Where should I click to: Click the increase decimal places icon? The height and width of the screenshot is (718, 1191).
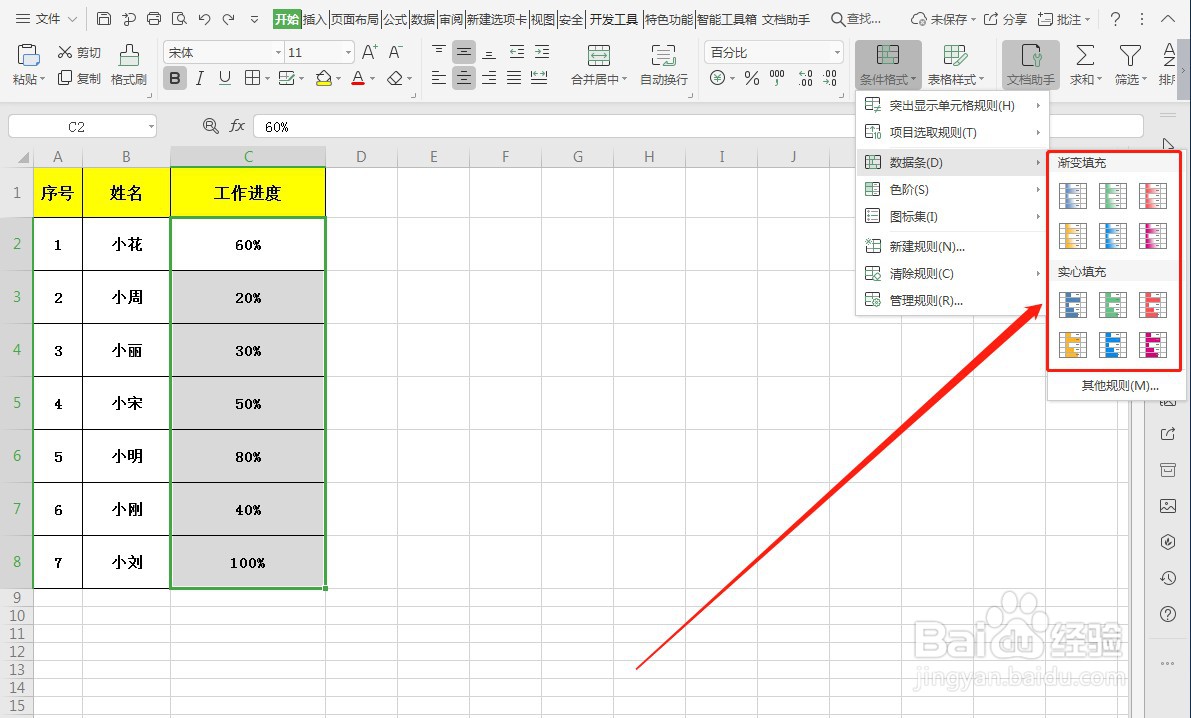click(805, 78)
